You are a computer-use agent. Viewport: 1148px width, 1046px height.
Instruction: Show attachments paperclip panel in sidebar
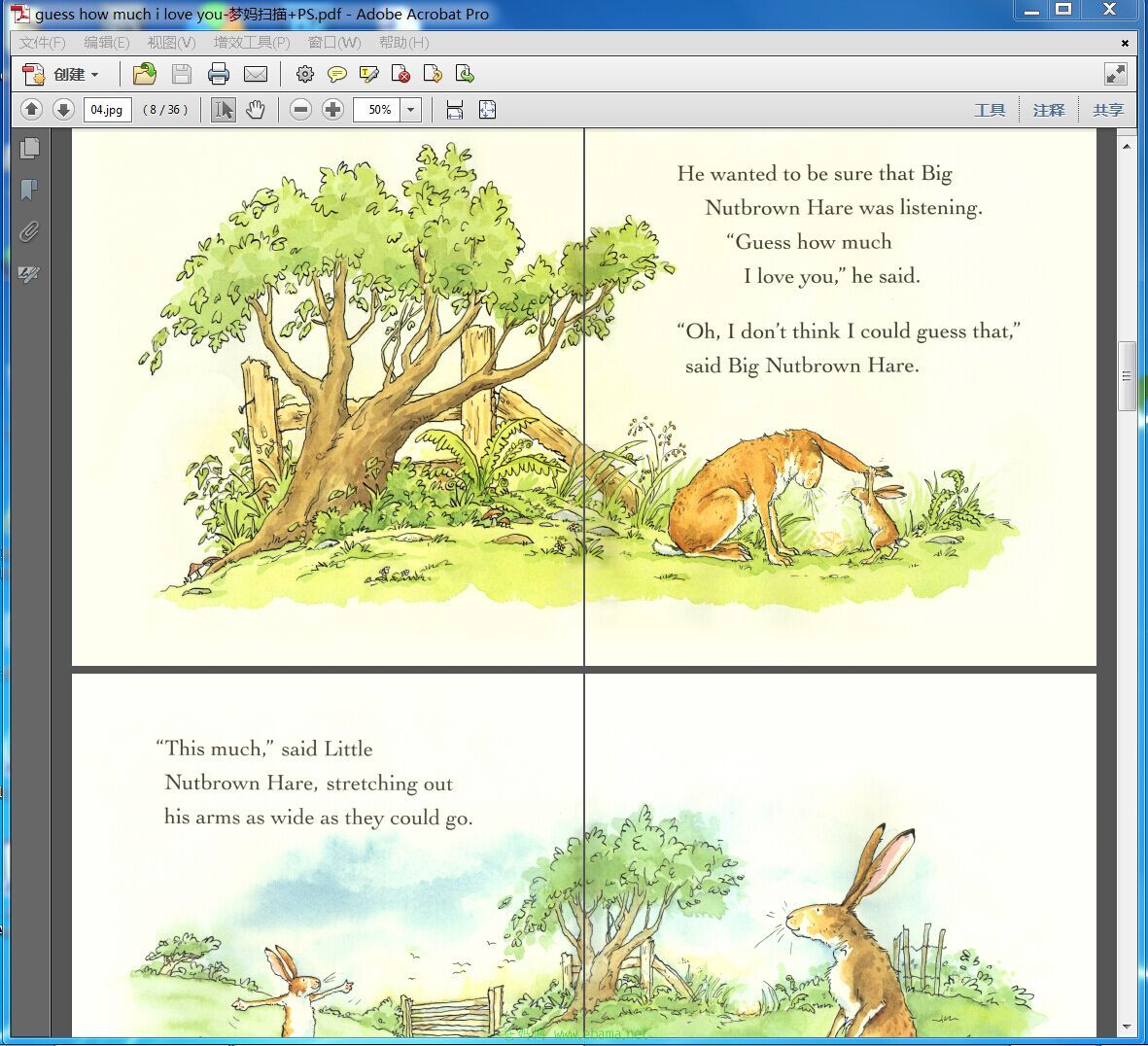pos(29,232)
